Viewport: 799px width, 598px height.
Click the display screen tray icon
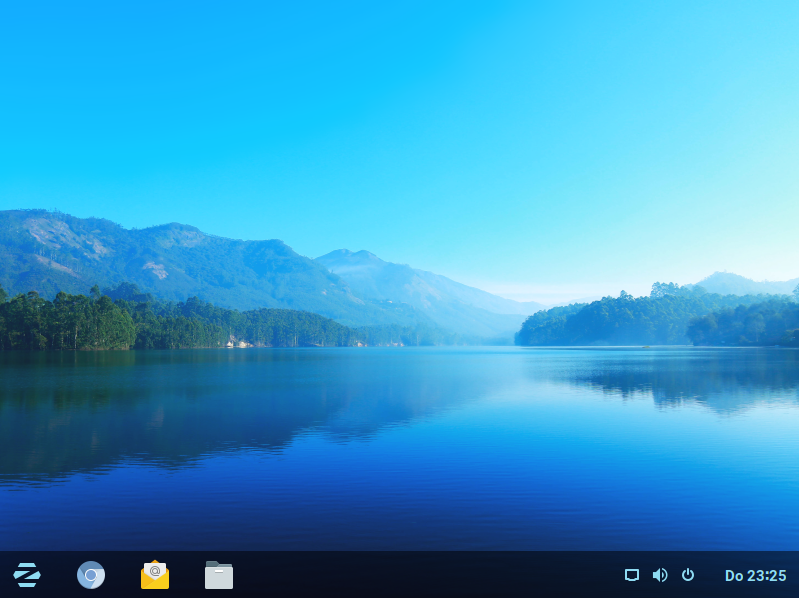631,575
